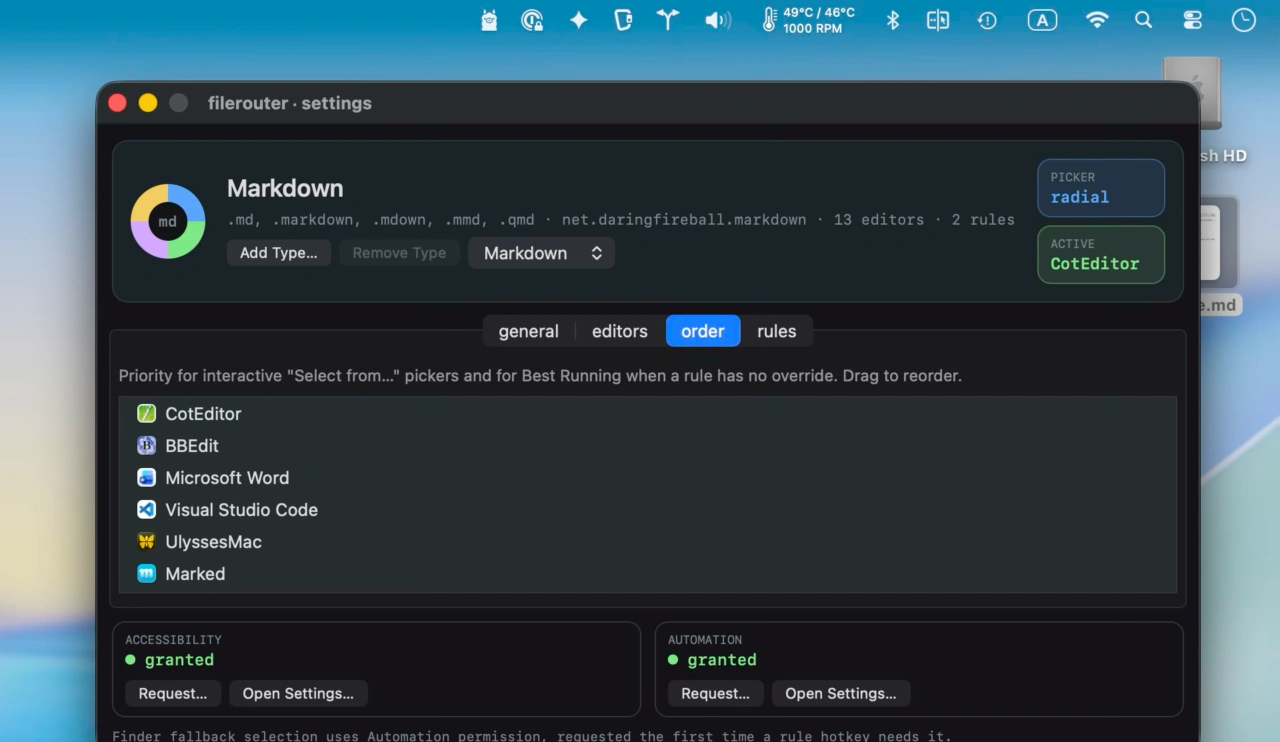
Task: Click Request... under Automation
Action: (x=716, y=694)
